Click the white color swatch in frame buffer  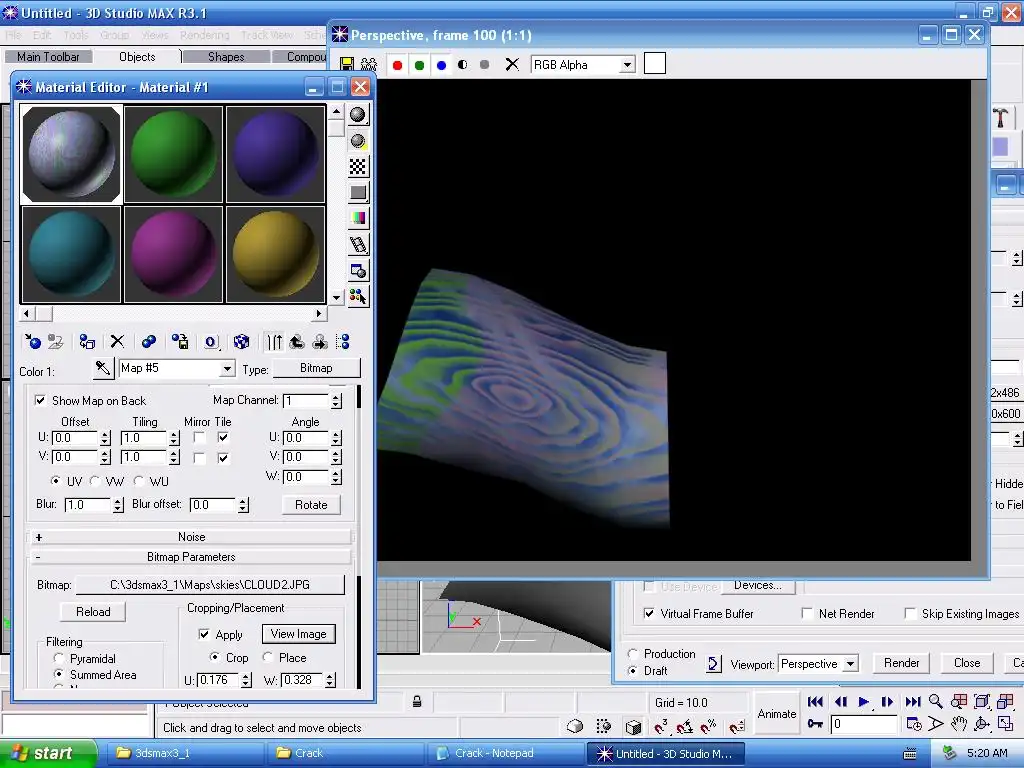pos(655,64)
